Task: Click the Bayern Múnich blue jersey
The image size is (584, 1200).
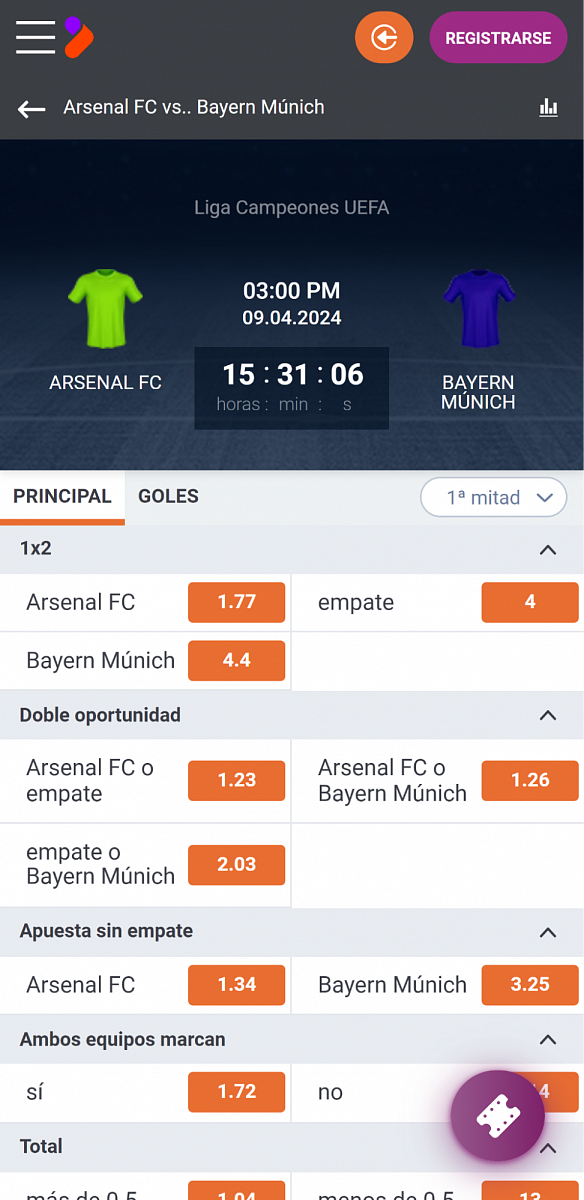Action: [x=478, y=307]
